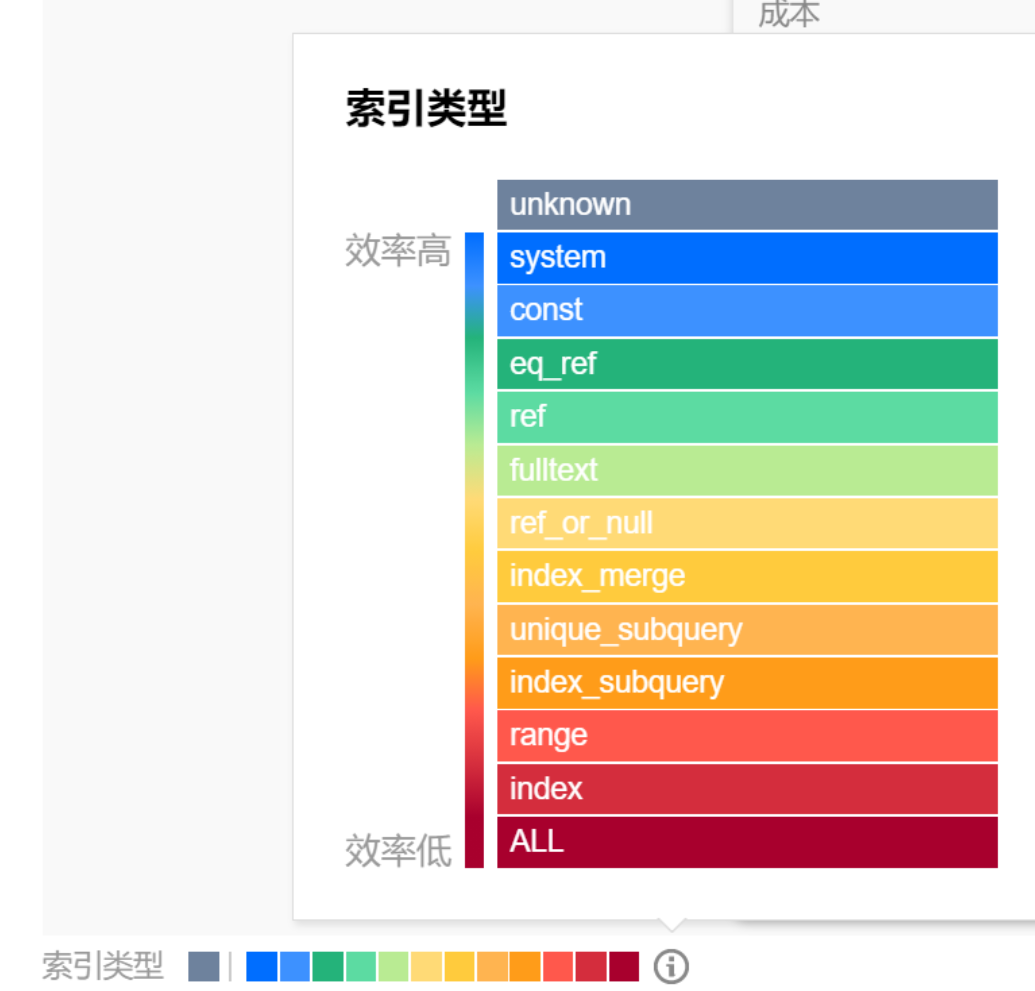
Task: Select the const entry in the popup
Action: click(x=747, y=310)
